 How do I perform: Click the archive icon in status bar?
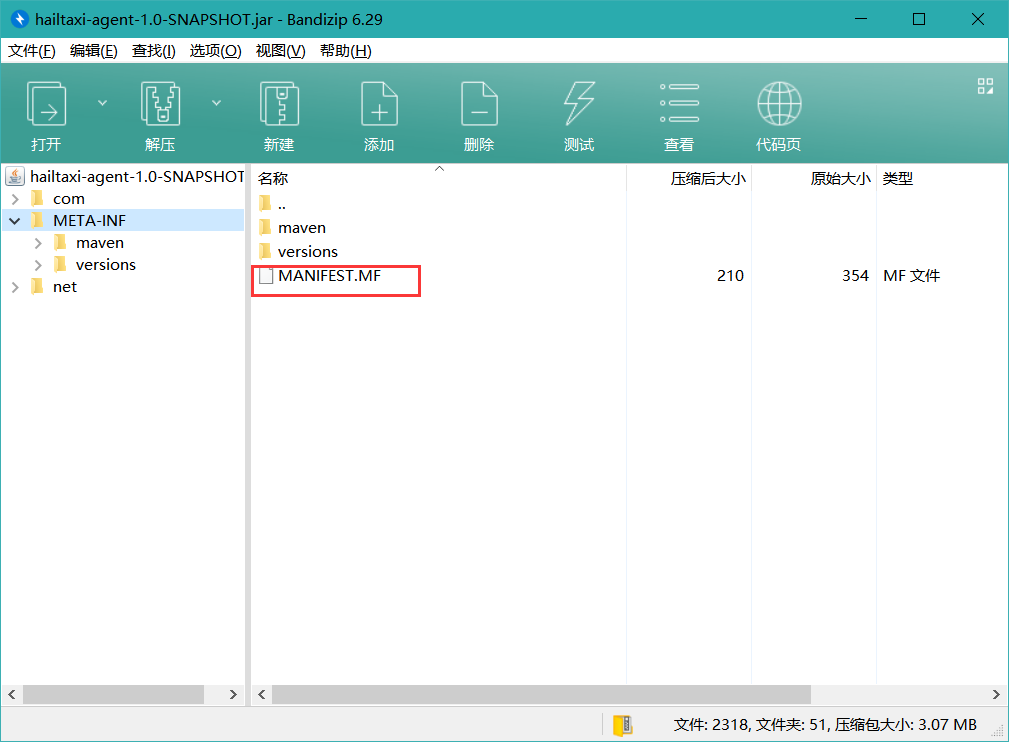[x=622, y=725]
